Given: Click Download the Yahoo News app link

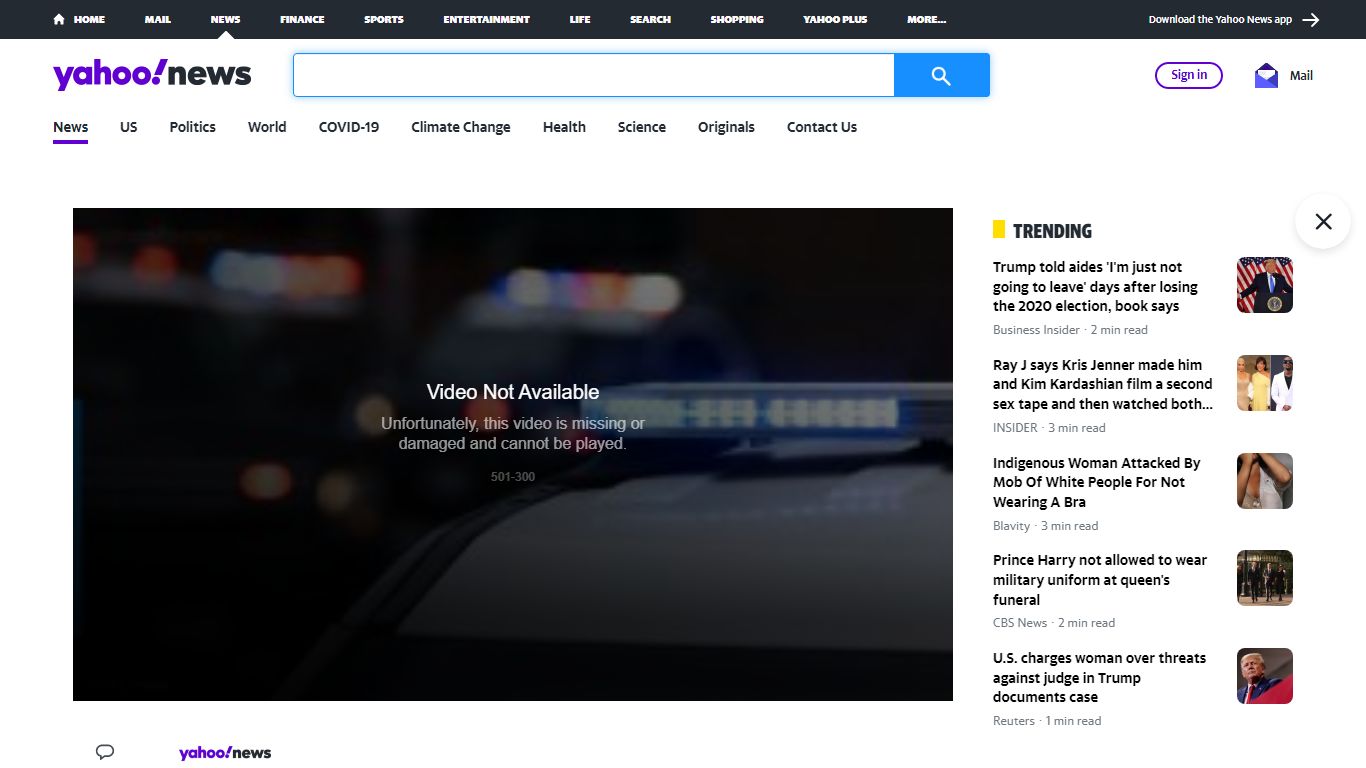Looking at the screenshot, I should [1220, 19].
